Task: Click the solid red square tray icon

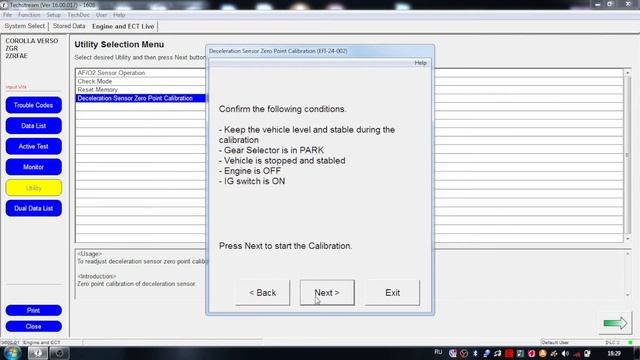Action: 509,353
